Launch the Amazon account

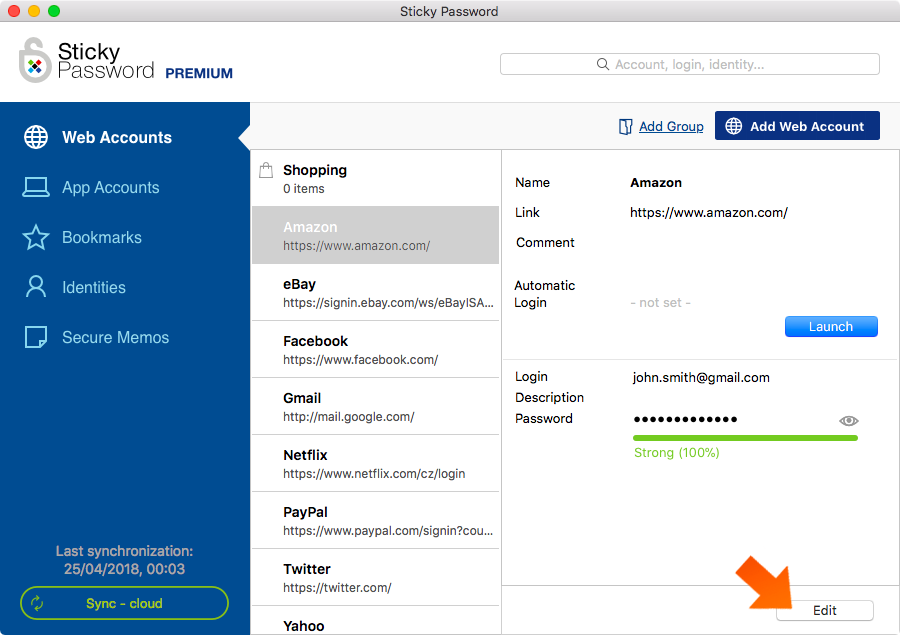tap(831, 327)
